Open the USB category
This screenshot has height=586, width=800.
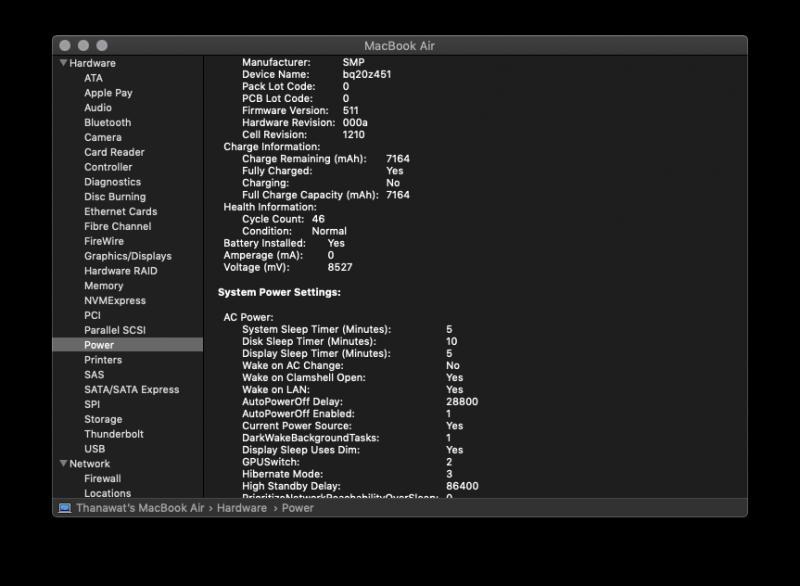pos(95,449)
